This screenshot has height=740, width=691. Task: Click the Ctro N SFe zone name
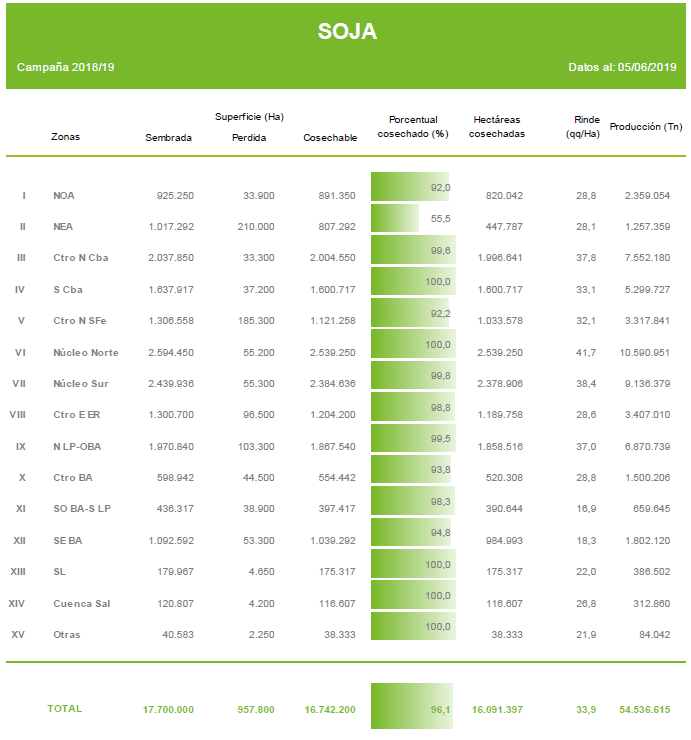[x=81, y=321]
